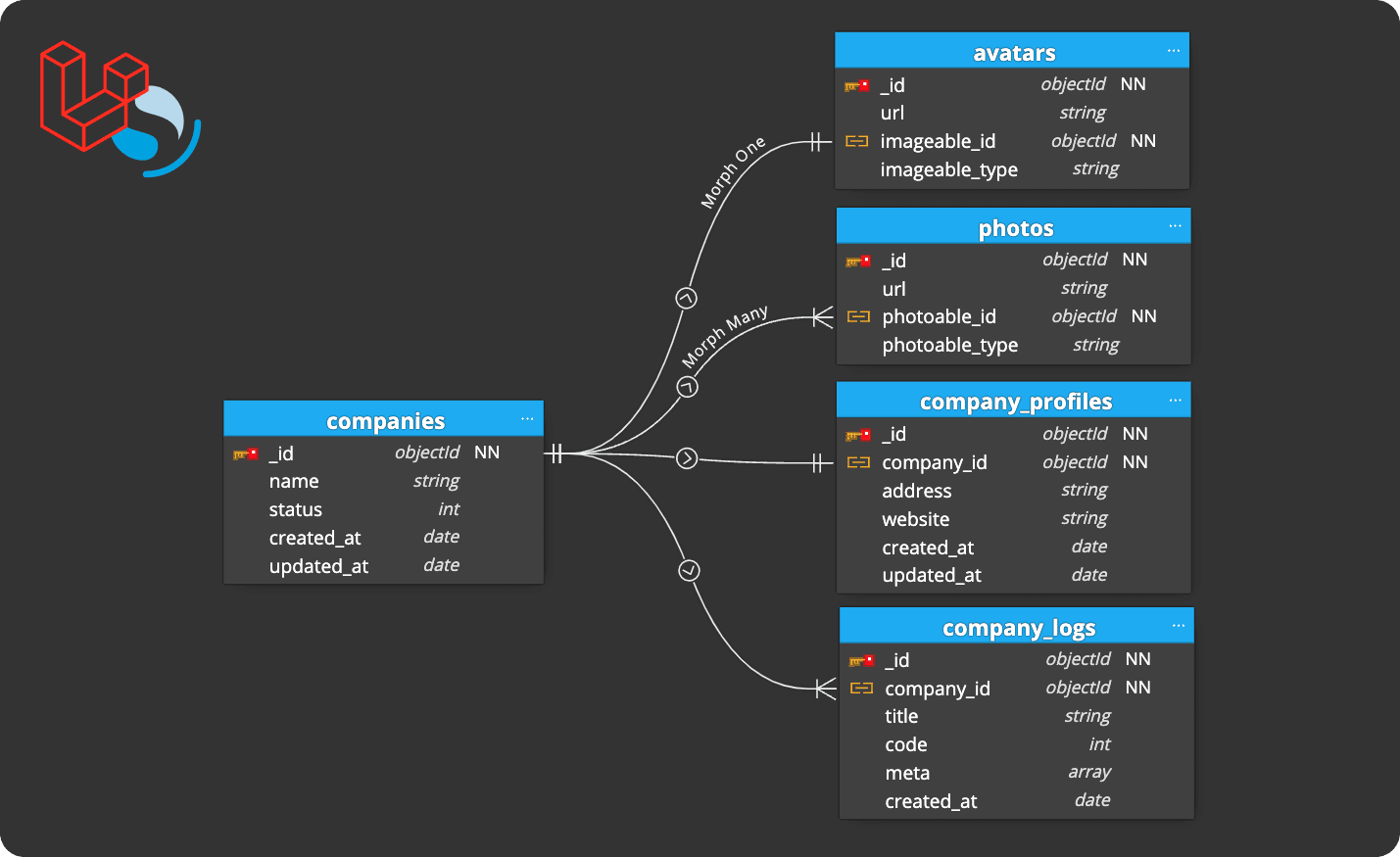Click the primary key icon of avatars _id

856,85
